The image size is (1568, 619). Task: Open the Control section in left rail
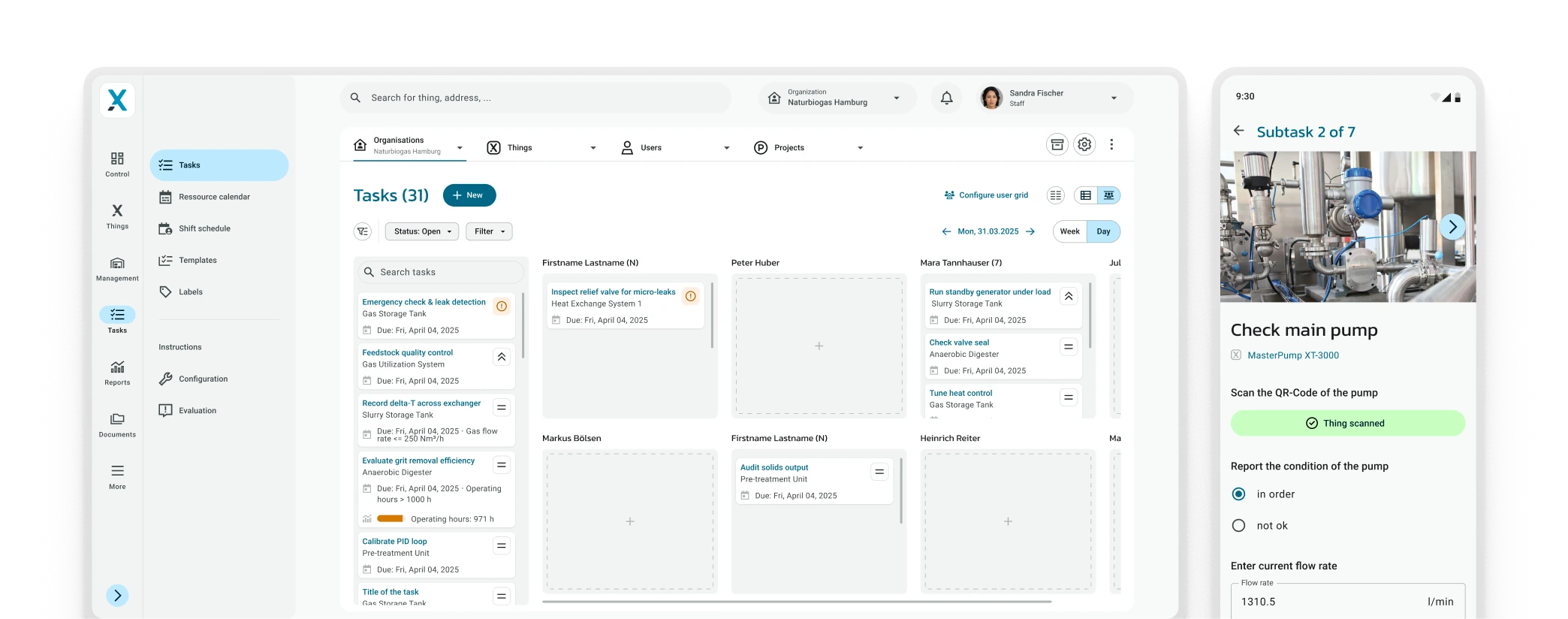pos(117,165)
